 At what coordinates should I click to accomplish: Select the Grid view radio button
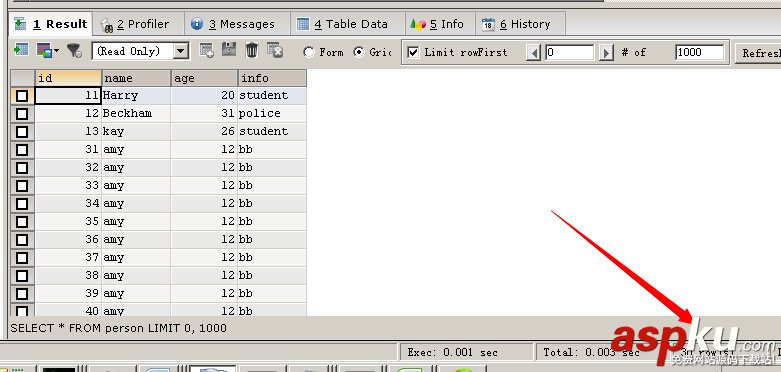tap(359, 52)
